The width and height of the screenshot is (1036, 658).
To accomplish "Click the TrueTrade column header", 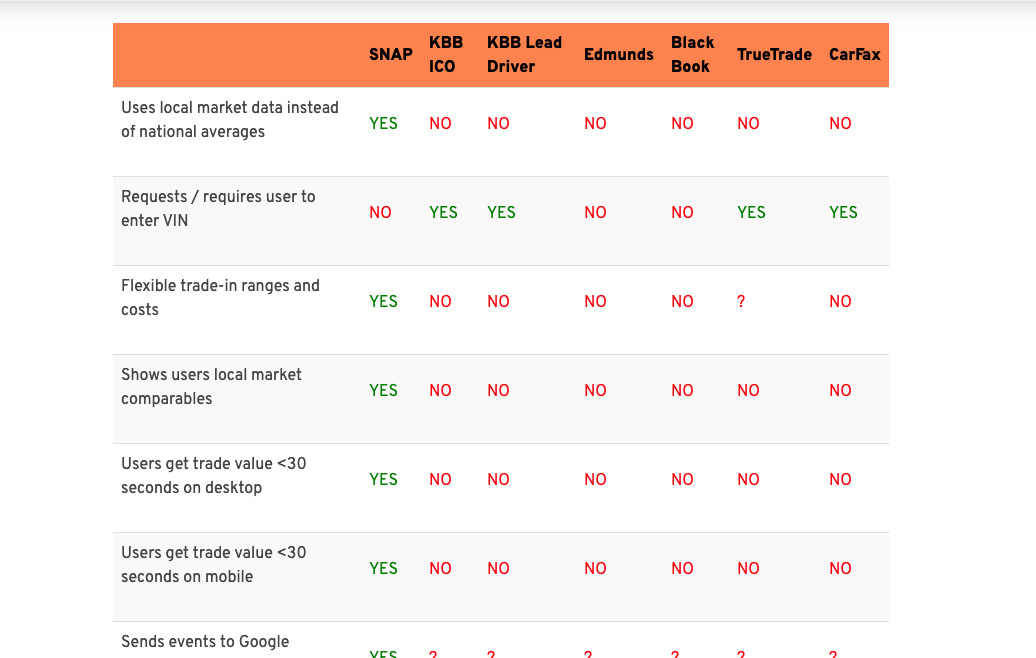I will point(774,54).
